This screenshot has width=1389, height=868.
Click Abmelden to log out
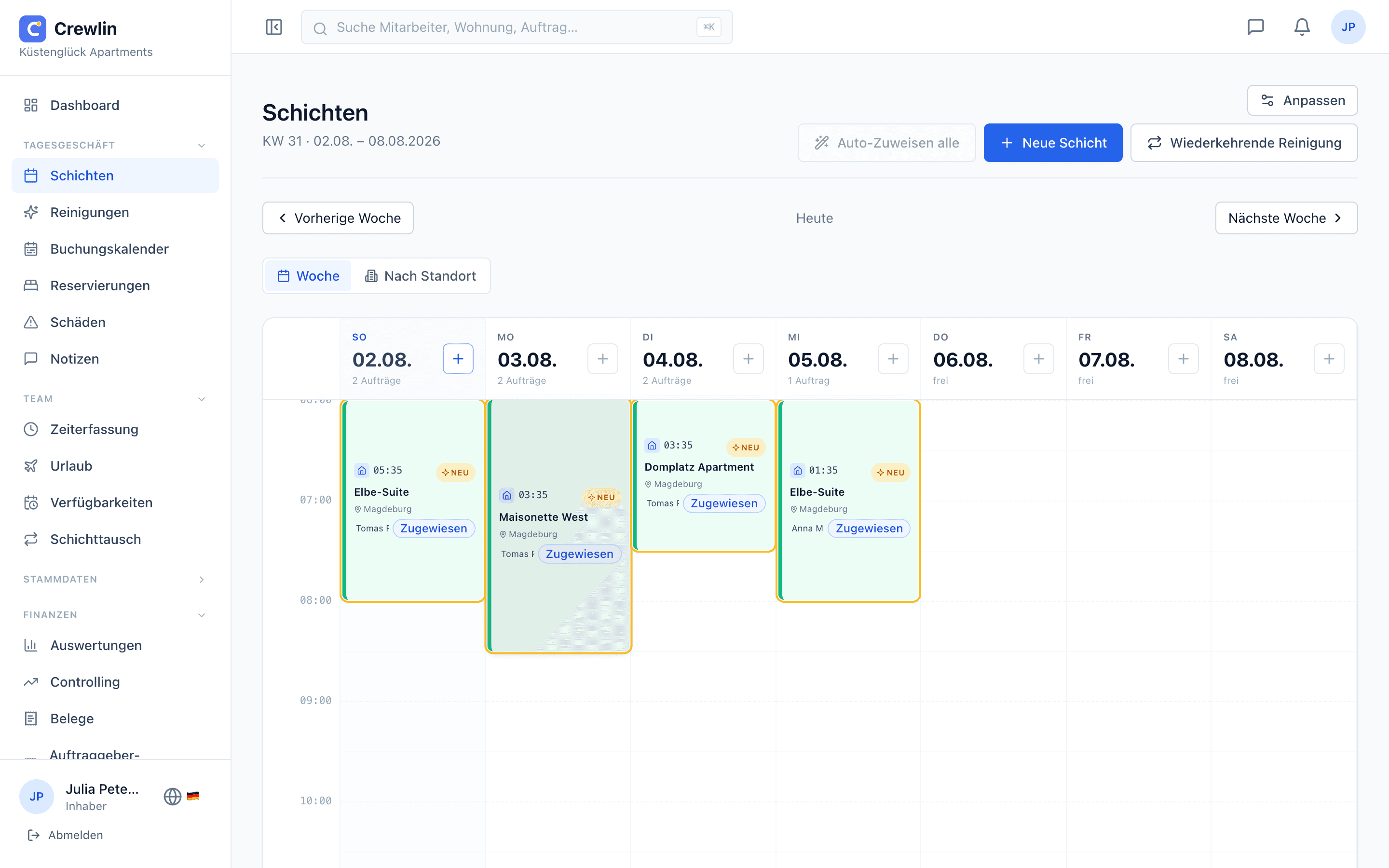pos(66,835)
